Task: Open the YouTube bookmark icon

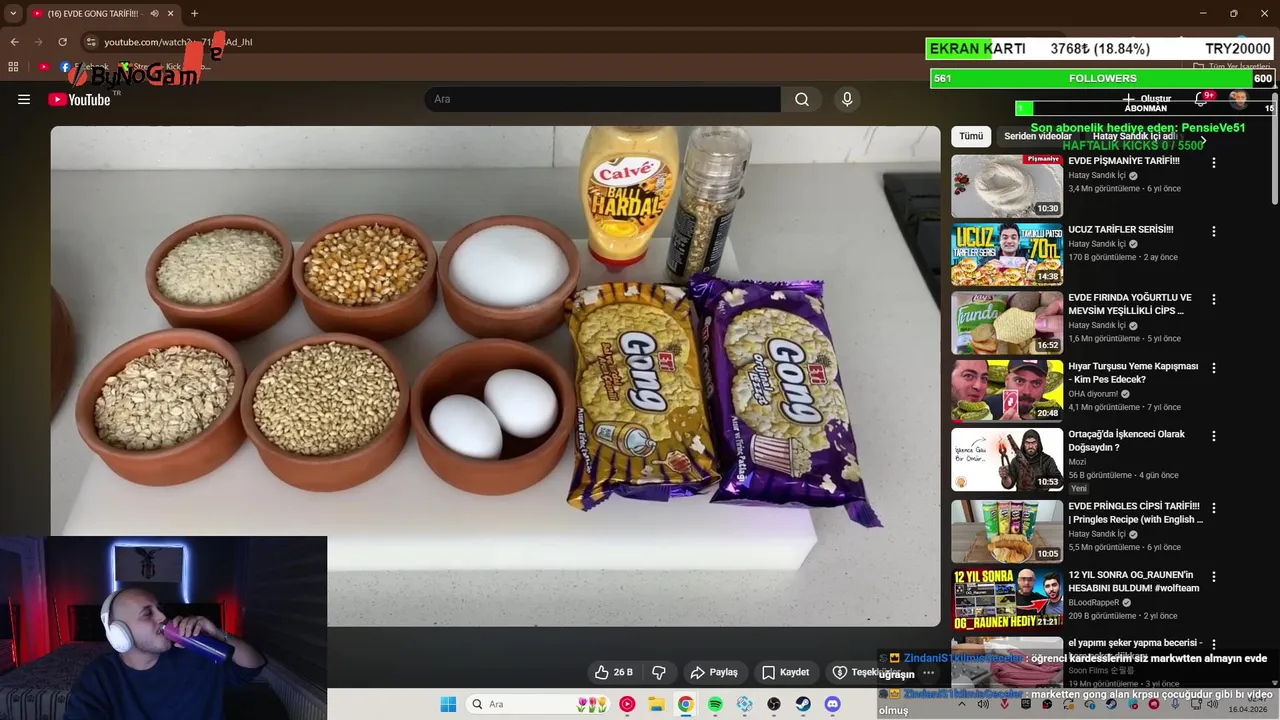Action: 44,67
